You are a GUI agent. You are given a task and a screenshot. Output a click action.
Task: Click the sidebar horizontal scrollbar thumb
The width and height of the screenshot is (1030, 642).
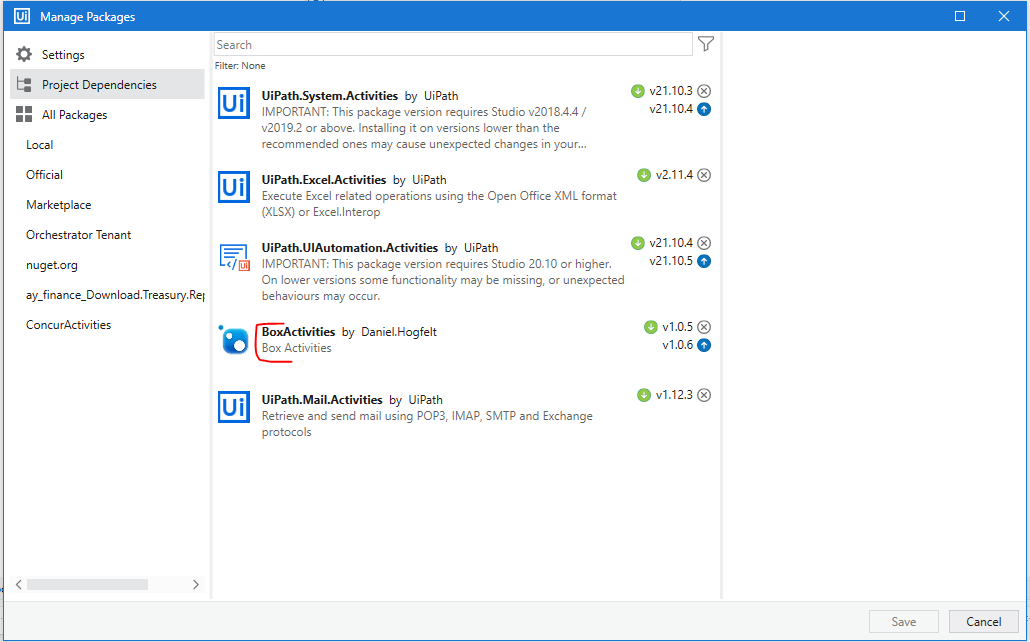87,584
